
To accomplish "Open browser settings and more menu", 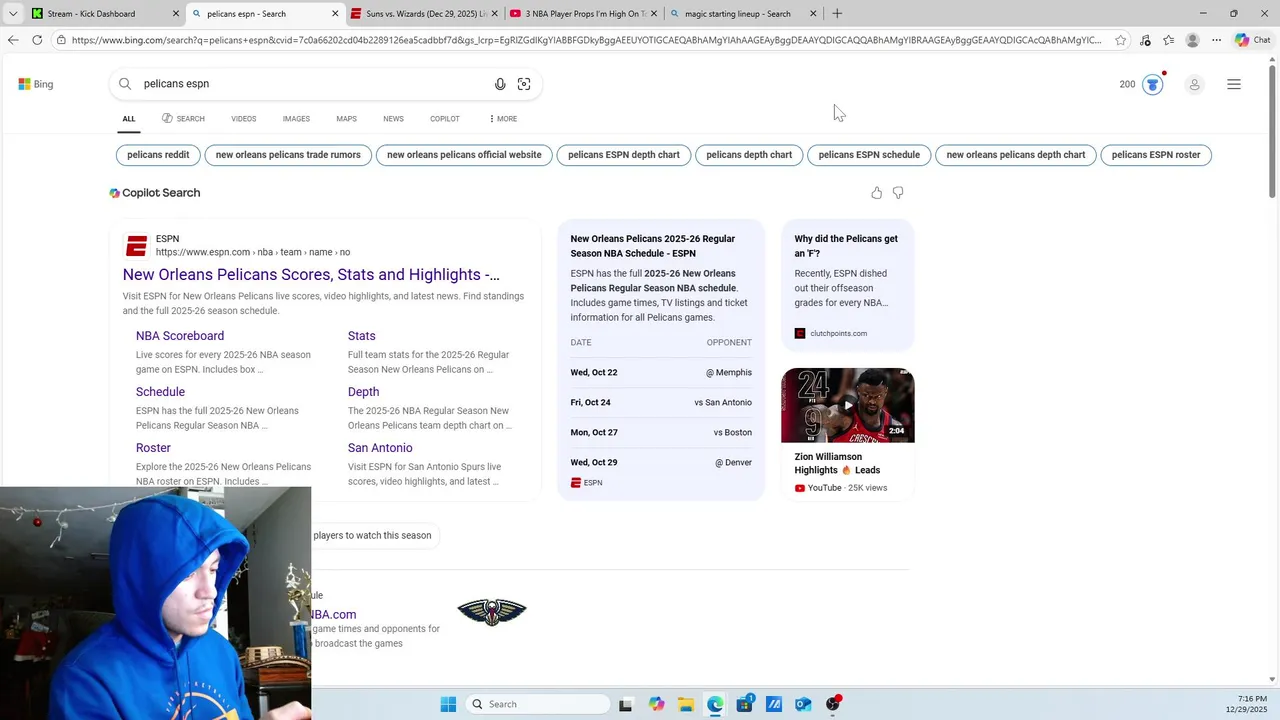I will click(1216, 40).
